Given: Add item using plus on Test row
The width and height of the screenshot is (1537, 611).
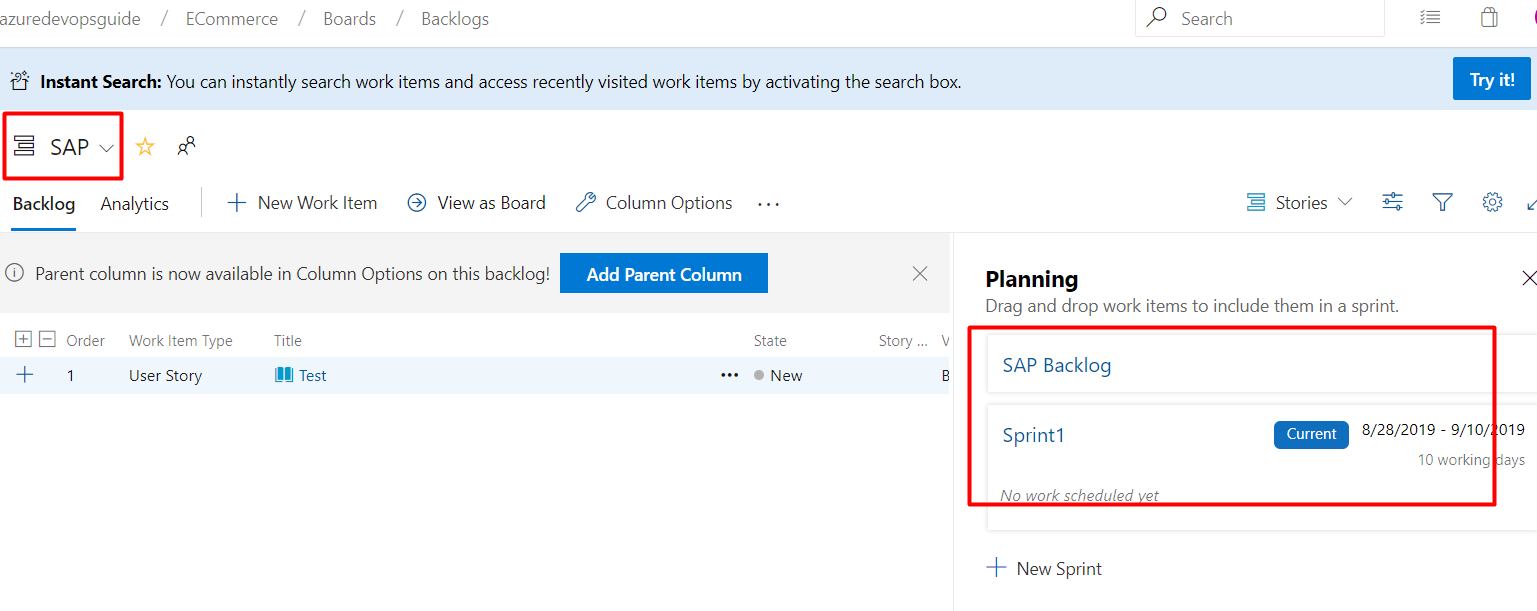Looking at the screenshot, I should click(x=25, y=375).
